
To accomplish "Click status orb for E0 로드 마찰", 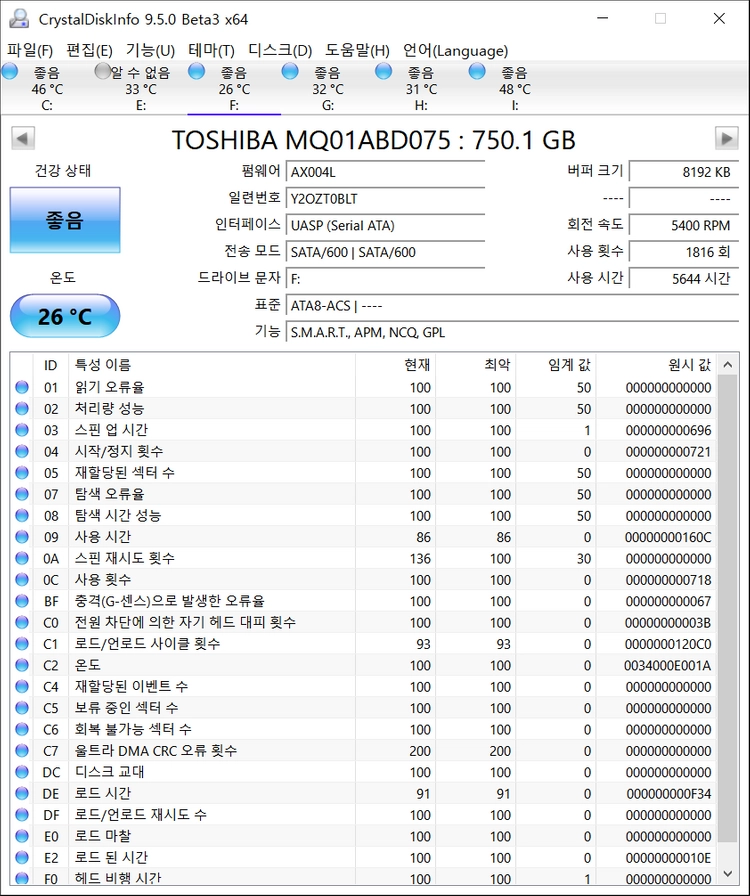I will 22,836.
